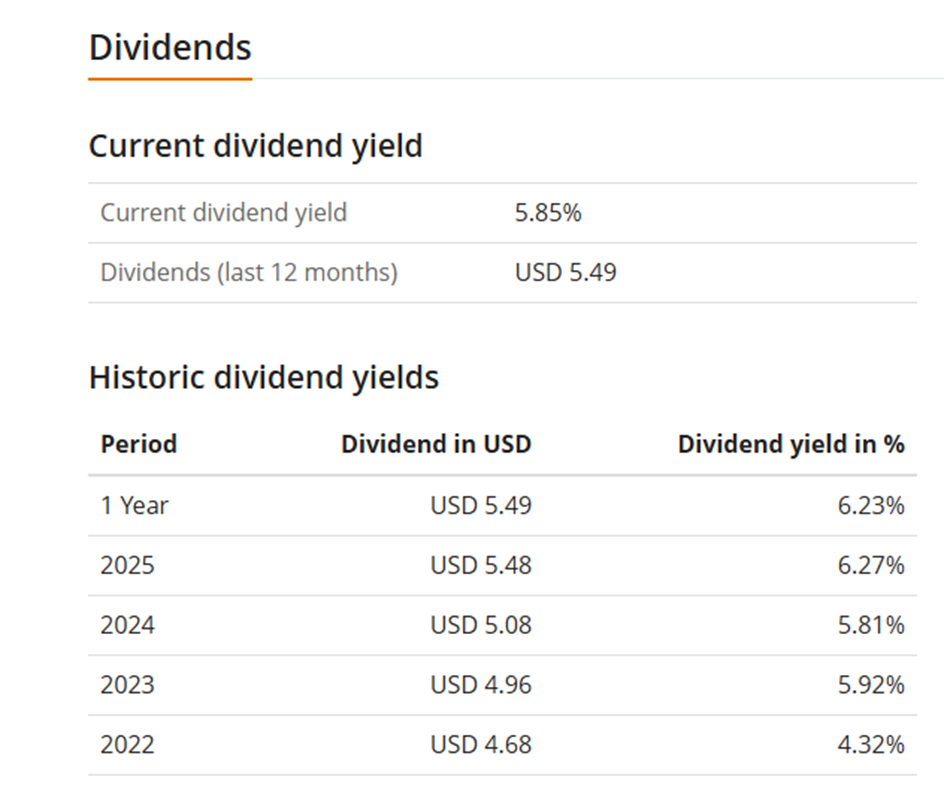Viewport: 944px width, 795px height.
Task: Click the Historic dividend yields heading
Action: coord(264,378)
